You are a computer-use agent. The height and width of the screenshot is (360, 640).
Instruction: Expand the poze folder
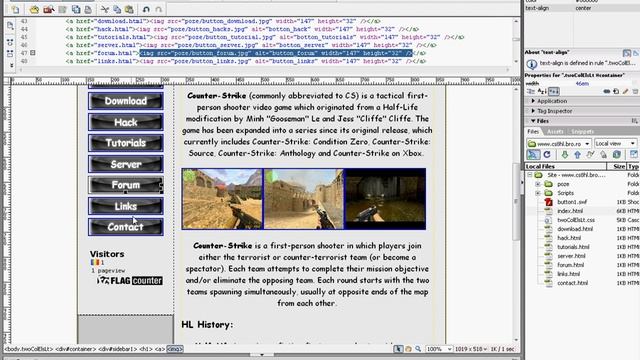click(538, 184)
